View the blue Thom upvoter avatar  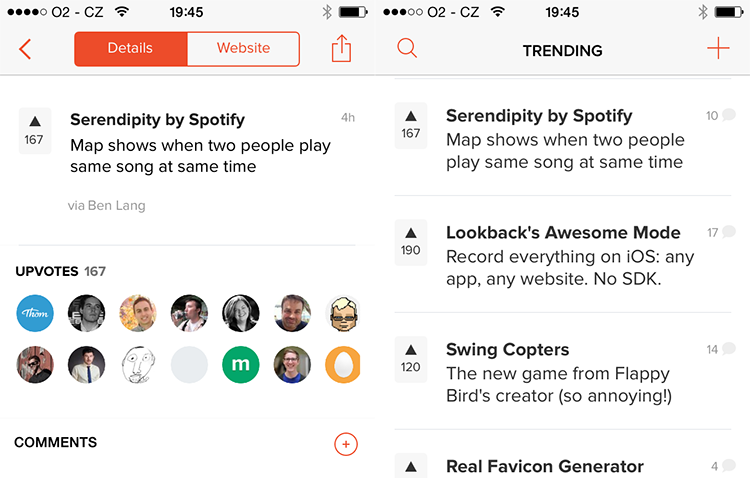click(35, 313)
